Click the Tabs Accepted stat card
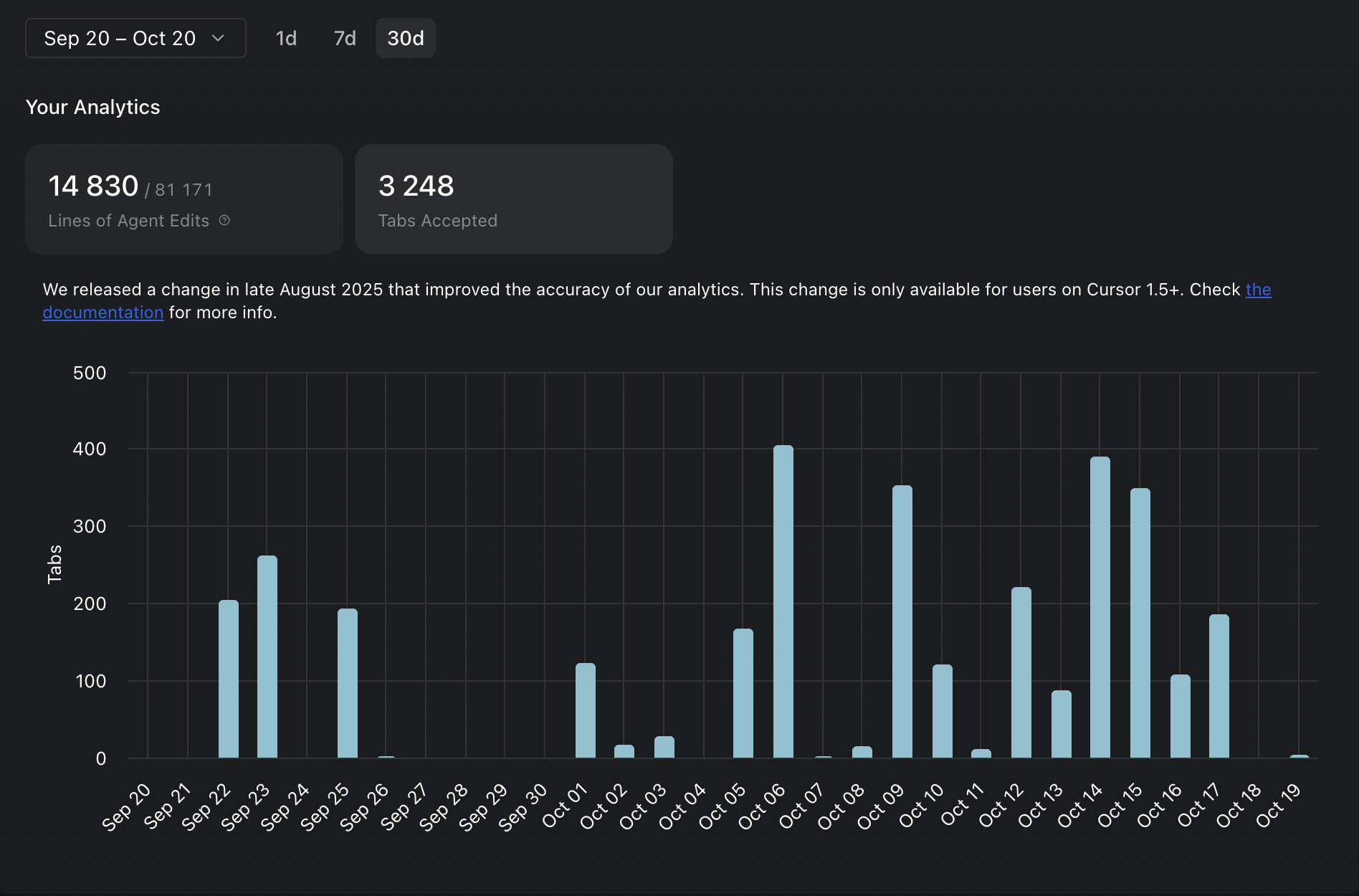 click(514, 199)
